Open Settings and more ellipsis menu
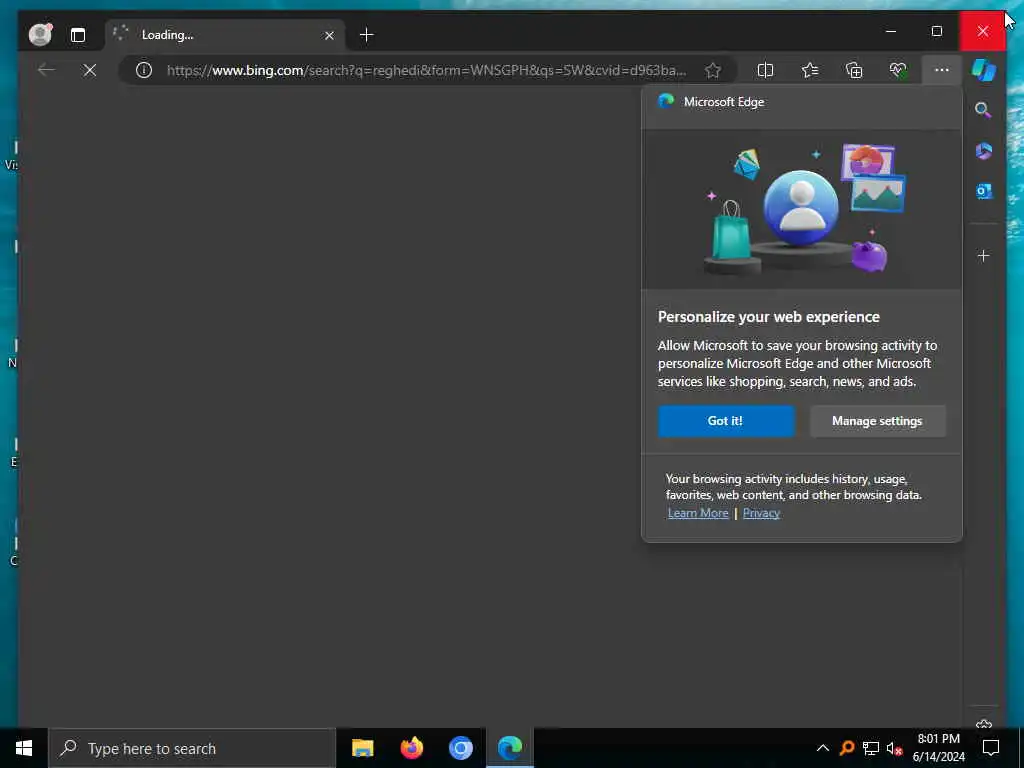 click(x=941, y=70)
